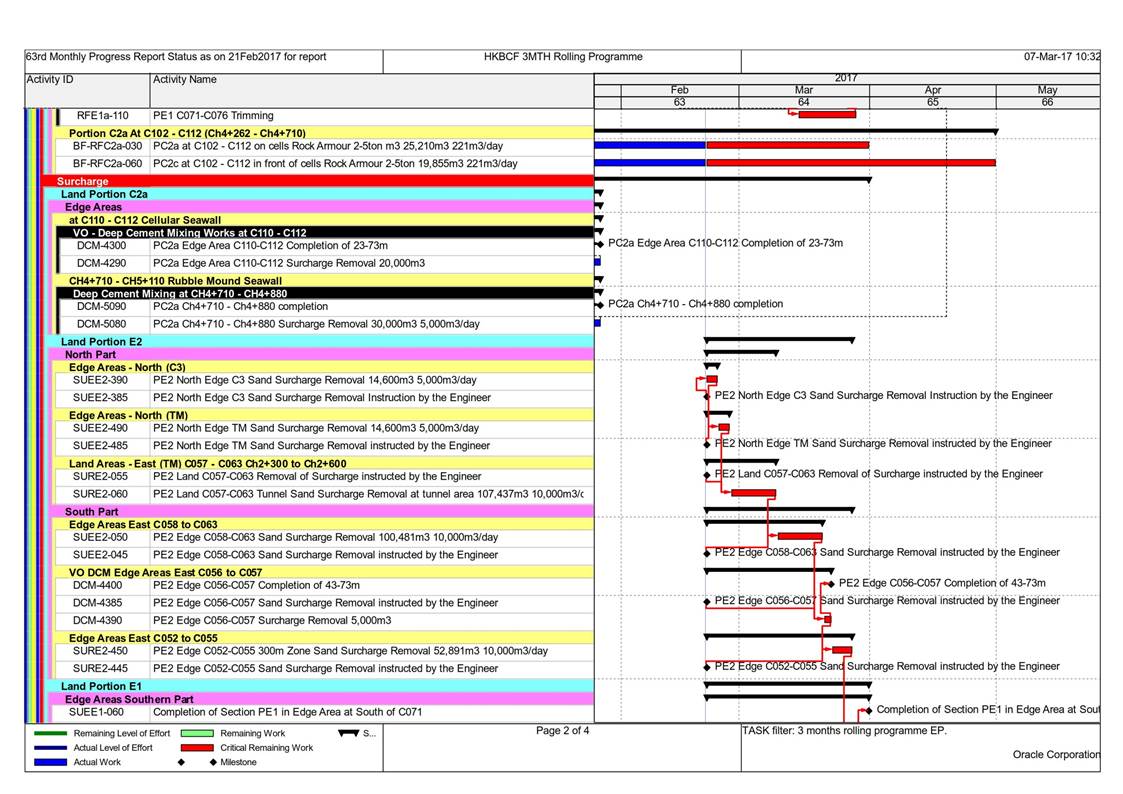Screen dimensions: 1123x794
Task: Select the Edge Areas Southern Part group band
Action: pos(322,699)
